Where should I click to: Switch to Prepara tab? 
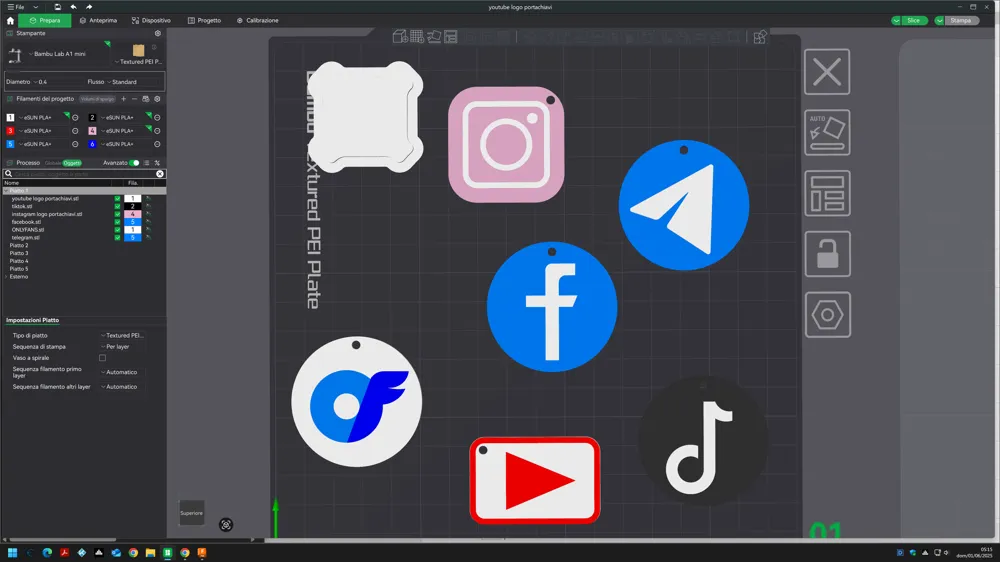[x=45, y=20]
